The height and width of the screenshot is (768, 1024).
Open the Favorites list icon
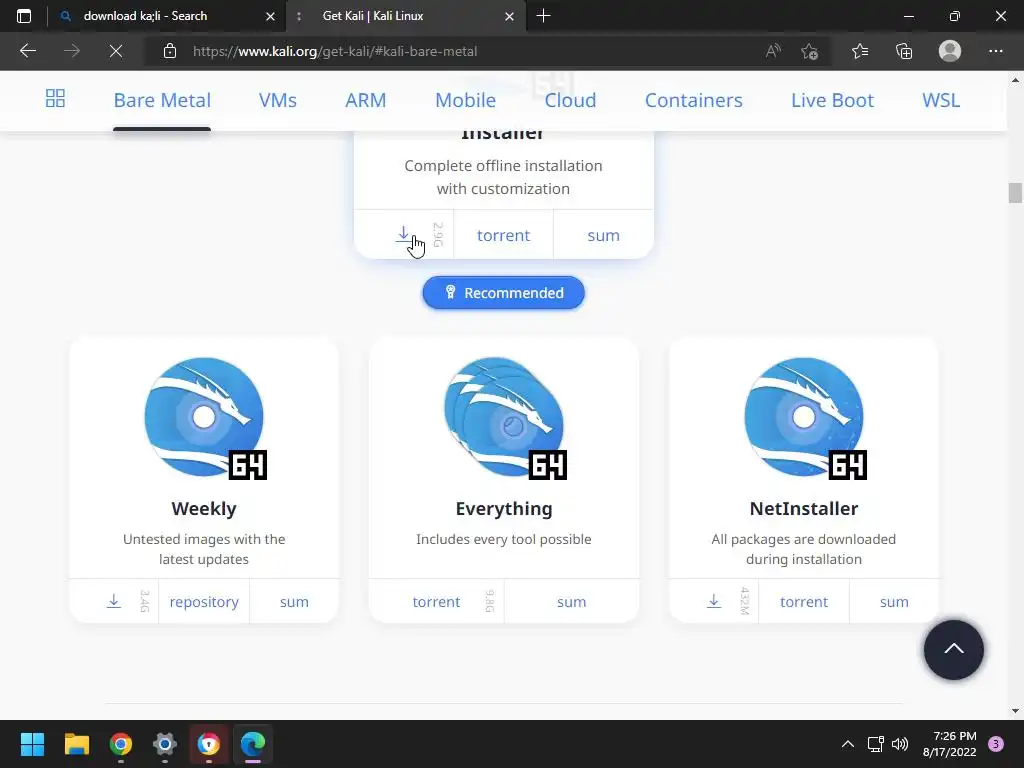[860, 51]
